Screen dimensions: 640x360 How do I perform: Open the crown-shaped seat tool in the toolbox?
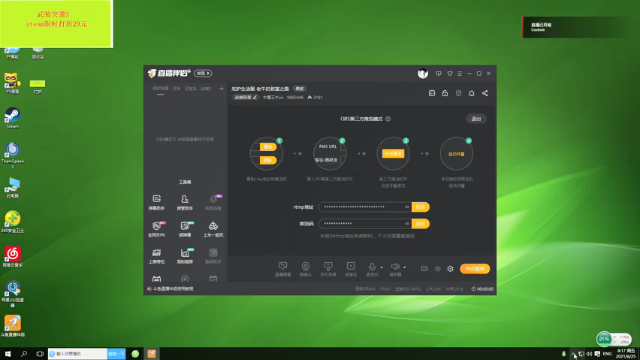[157, 256]
